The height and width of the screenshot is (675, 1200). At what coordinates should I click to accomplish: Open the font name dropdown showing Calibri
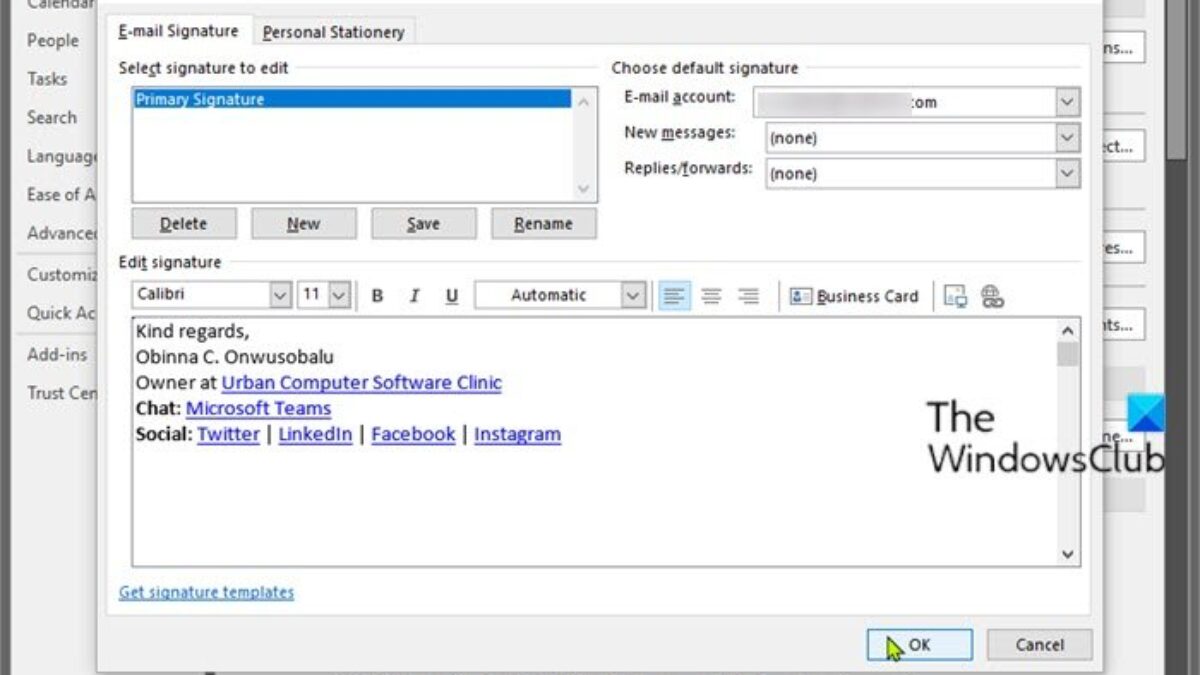coord(280,295)
